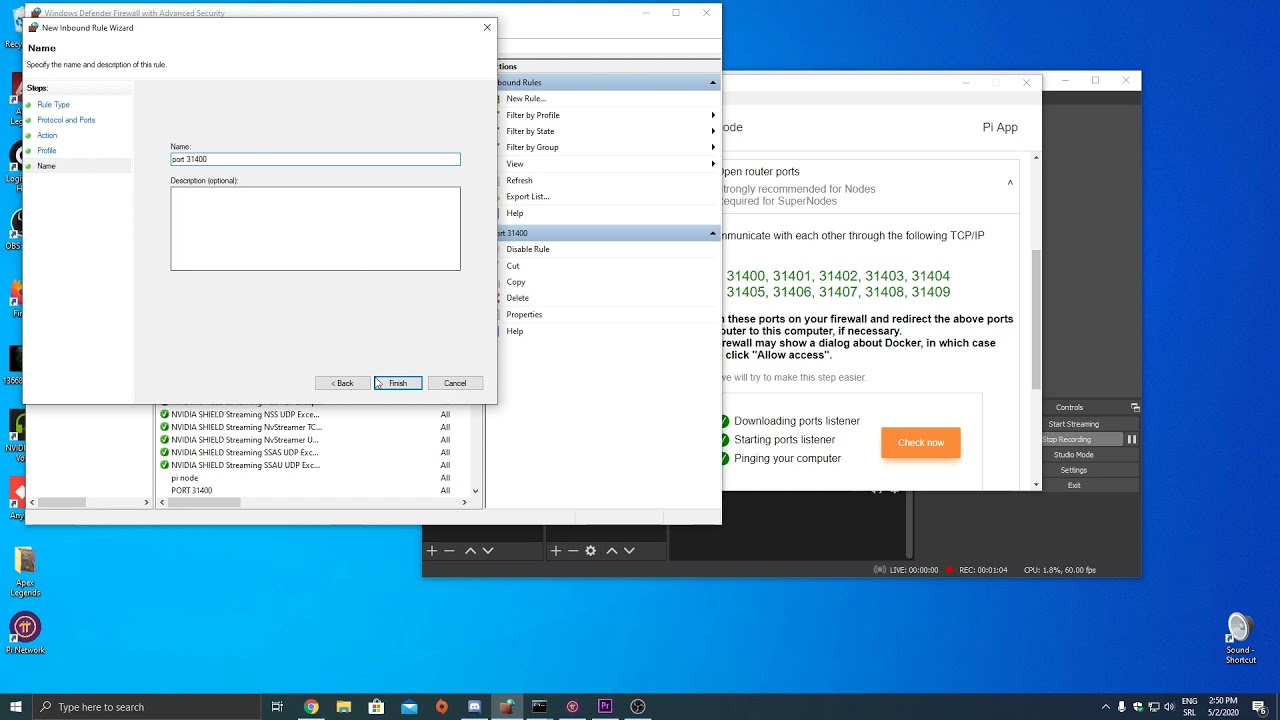The height and width of the screenshot is (720, 1280).
Task: Open Discord from the taskbar
Action: coord(474,707)
